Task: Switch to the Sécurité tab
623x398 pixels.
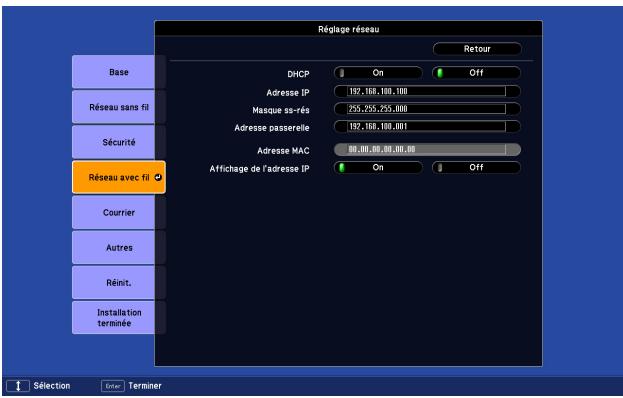Action: pos(119,142)
